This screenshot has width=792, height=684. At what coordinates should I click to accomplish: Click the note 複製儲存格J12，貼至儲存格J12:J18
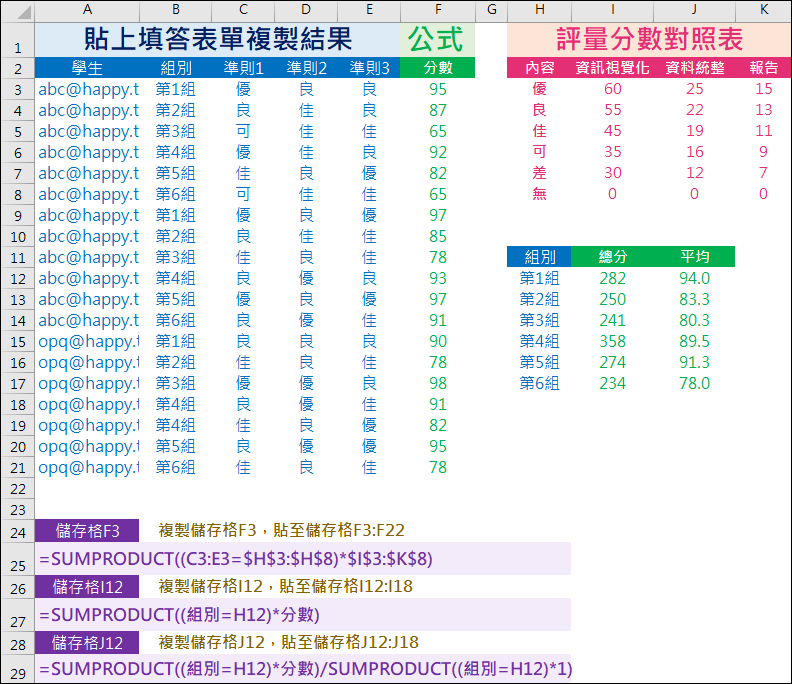(288, 643)
